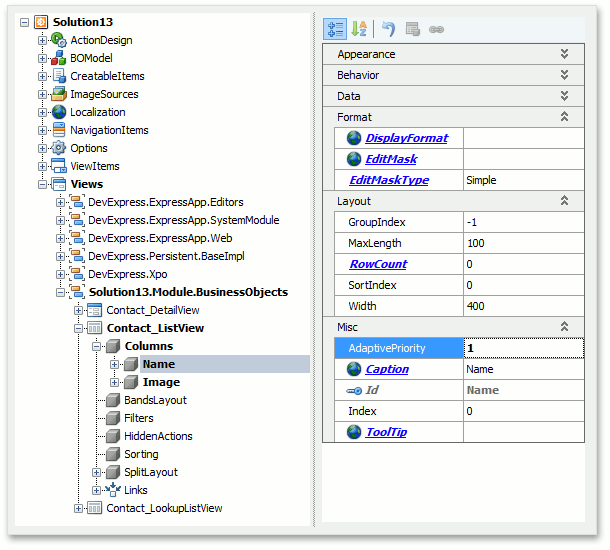Open the Caption property link

coord(387,369)
